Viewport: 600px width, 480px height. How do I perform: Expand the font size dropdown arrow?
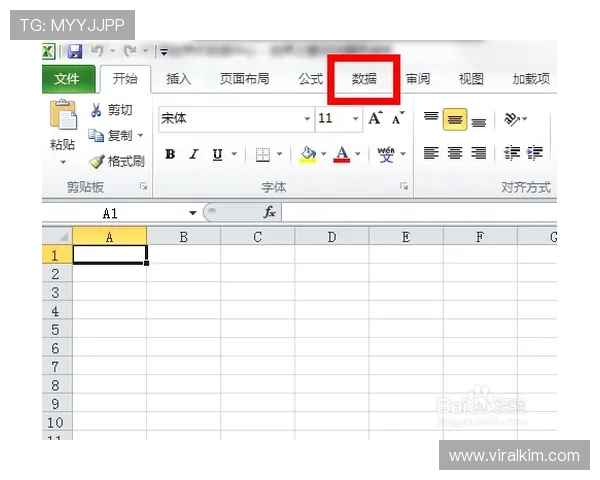pos(355,119)
